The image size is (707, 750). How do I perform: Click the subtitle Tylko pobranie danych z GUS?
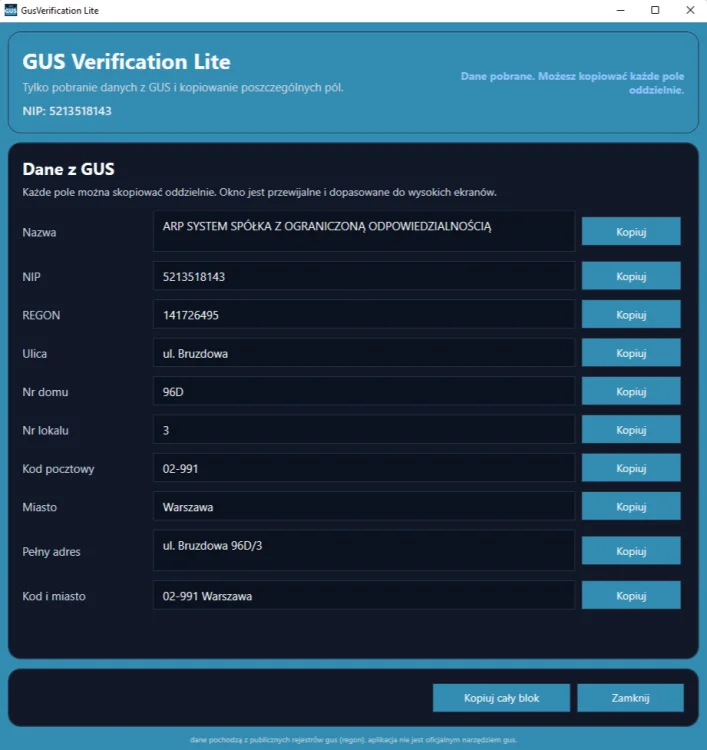tap(183, 88)
